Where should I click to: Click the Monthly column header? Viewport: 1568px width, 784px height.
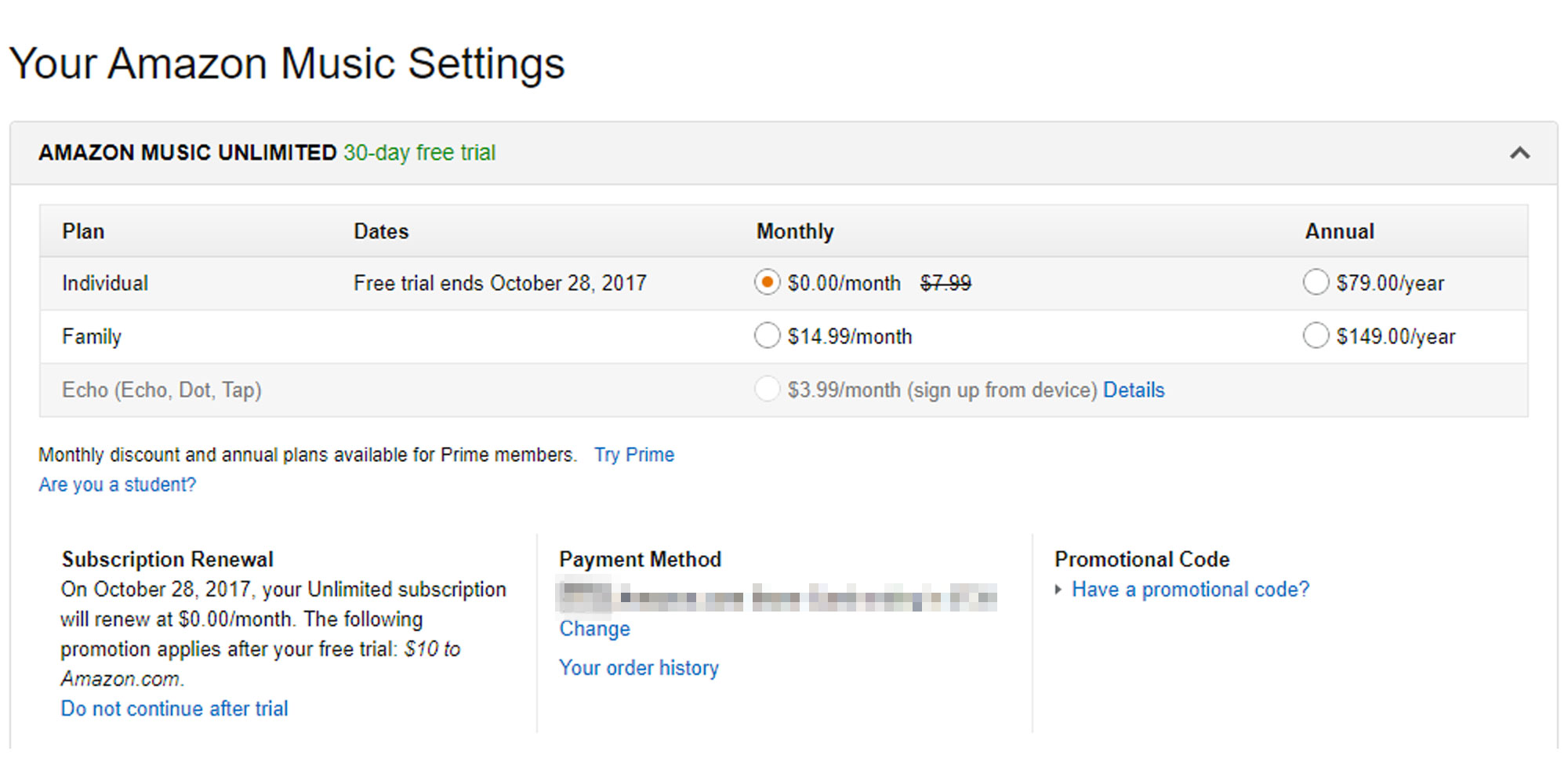tap(794, 231)
